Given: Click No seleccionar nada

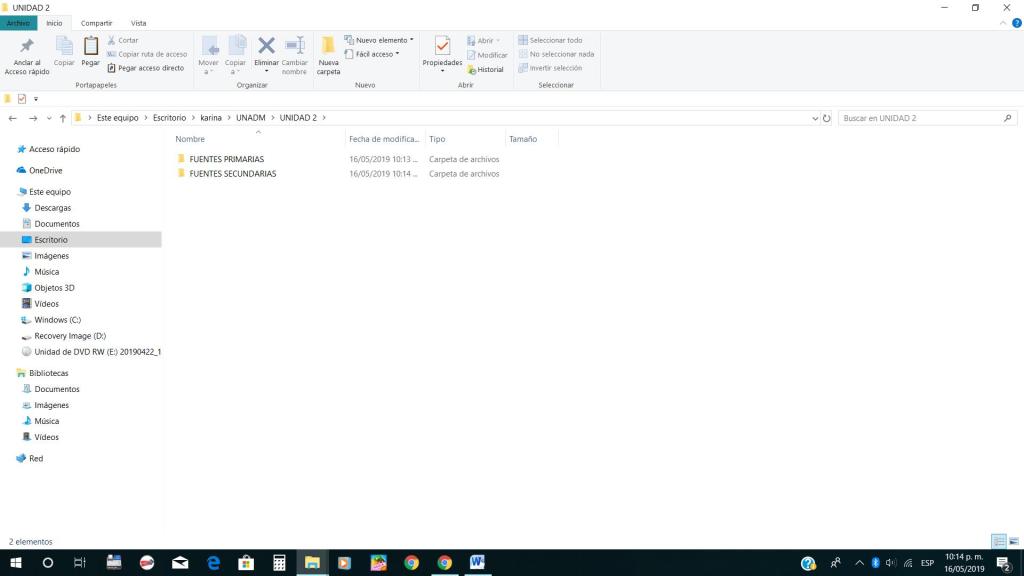Looking at the screenshot, I should [556, 54].
